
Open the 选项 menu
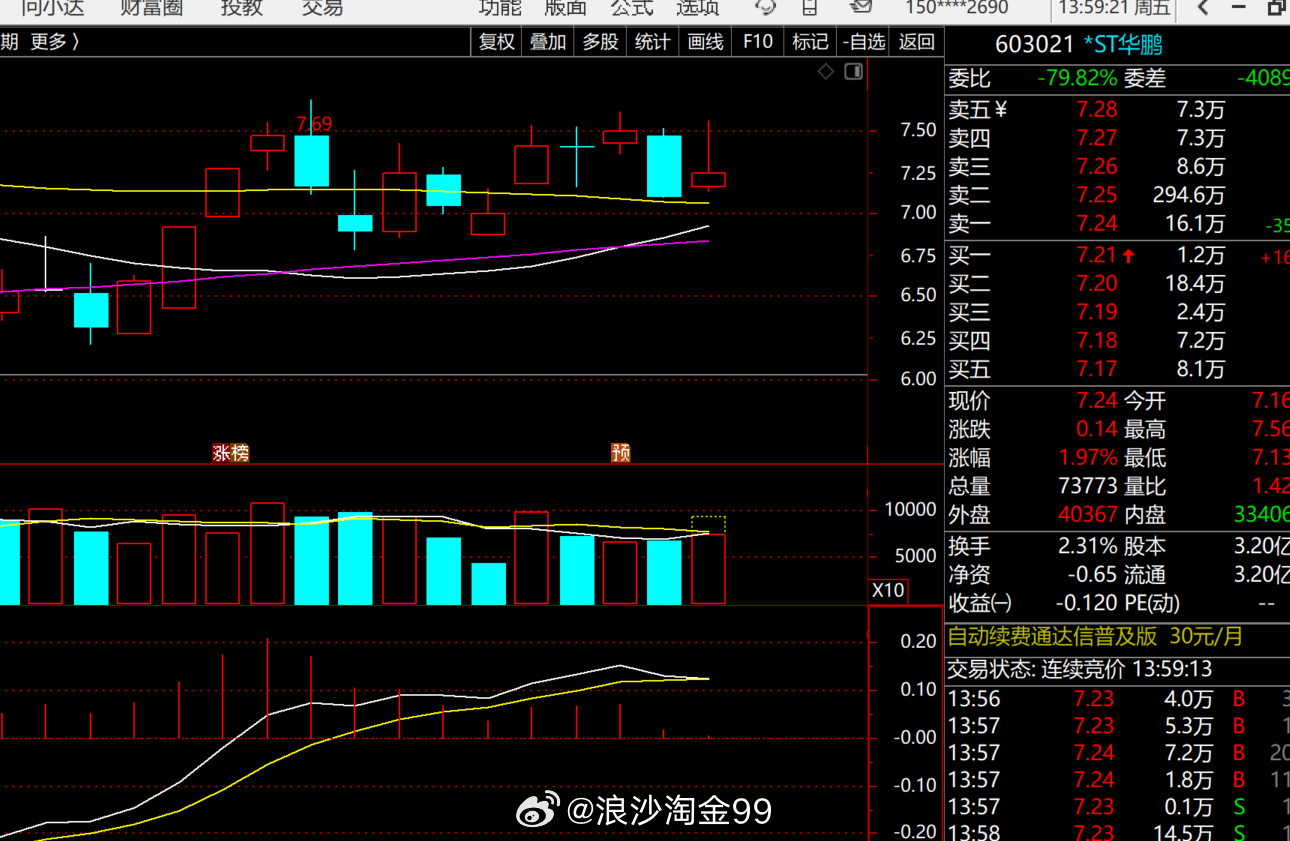pyautogui.click(x=698, y=8)
